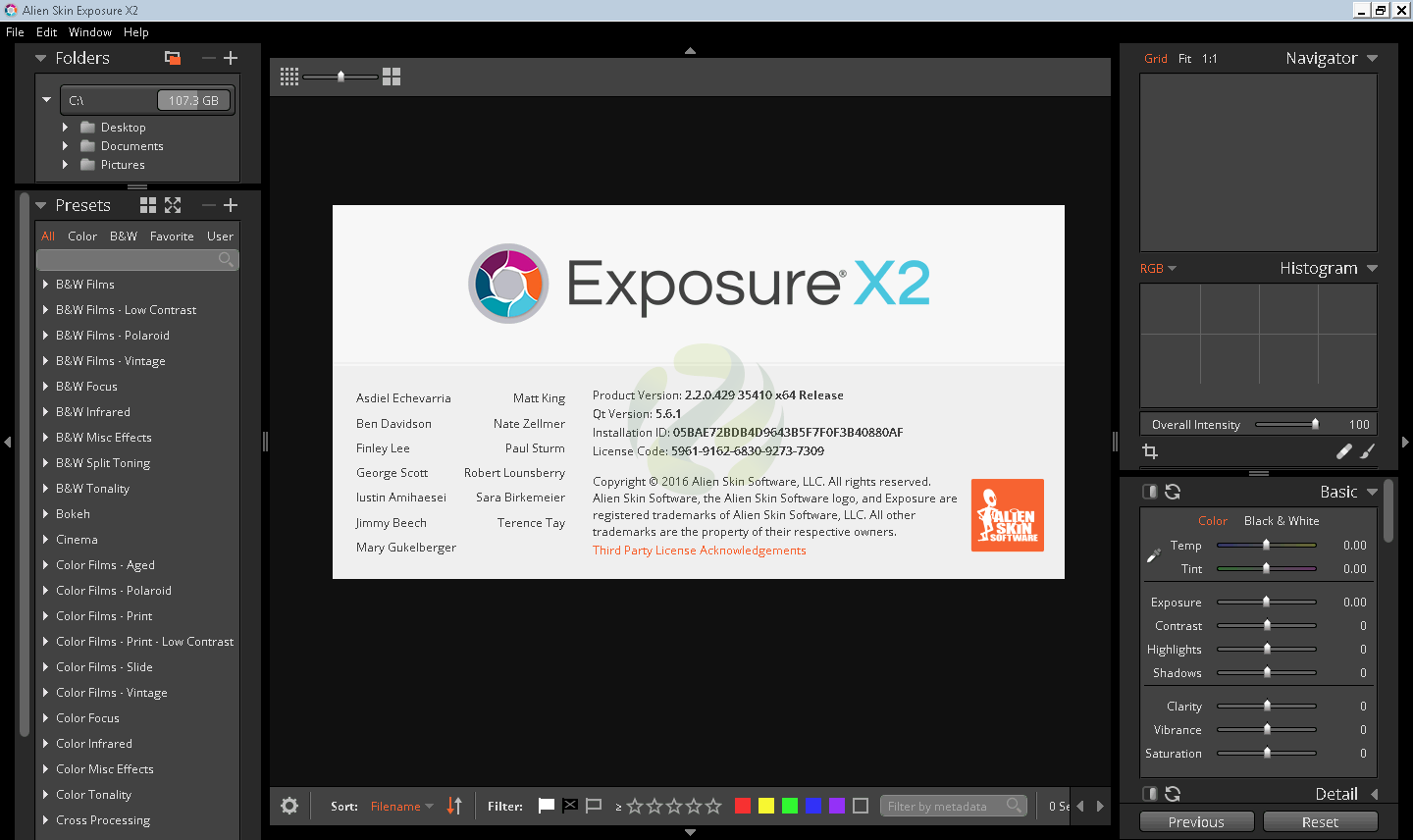Click the large thumbnails grid icon
1413x840 pixels.
pyautogui.click(x=392, y=77)
